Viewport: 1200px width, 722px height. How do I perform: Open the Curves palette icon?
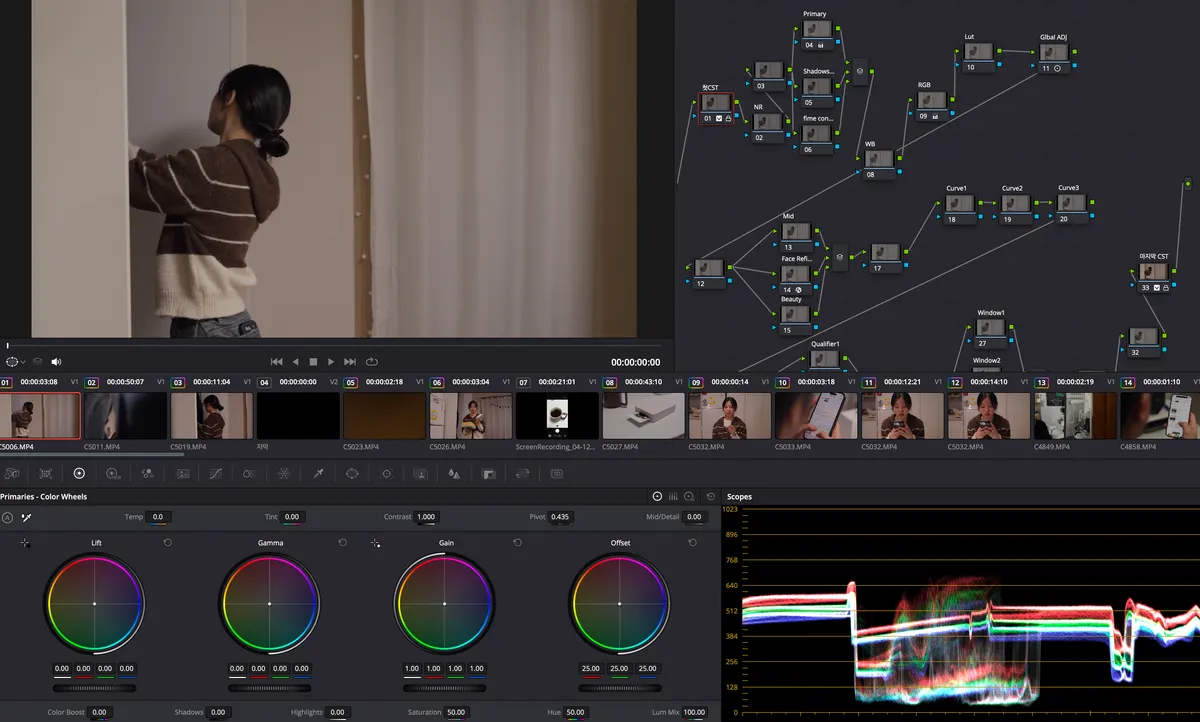tap(215, 473)
